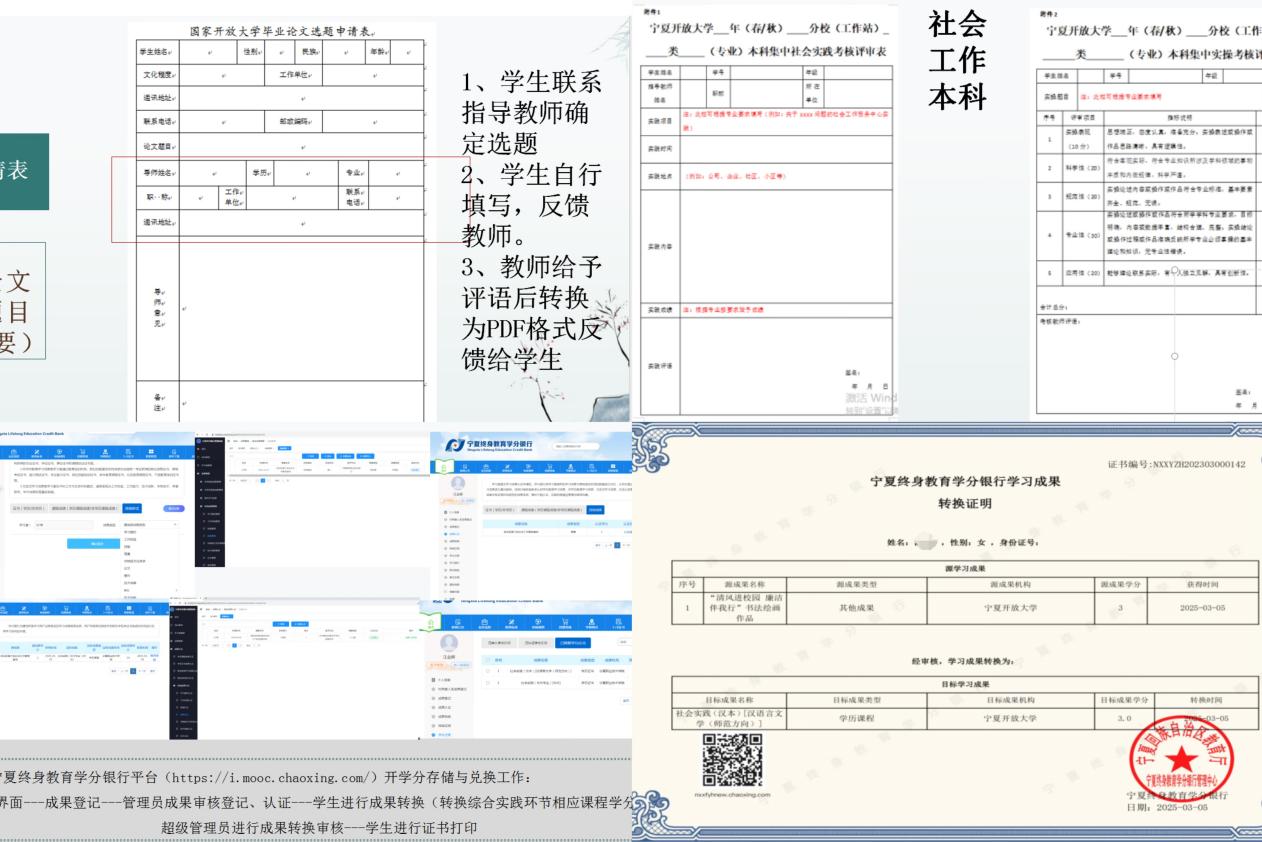Click the active page number in the top-right screenshot pagination
Screen dimensions: 1262x842
click(x=617, y=545)
